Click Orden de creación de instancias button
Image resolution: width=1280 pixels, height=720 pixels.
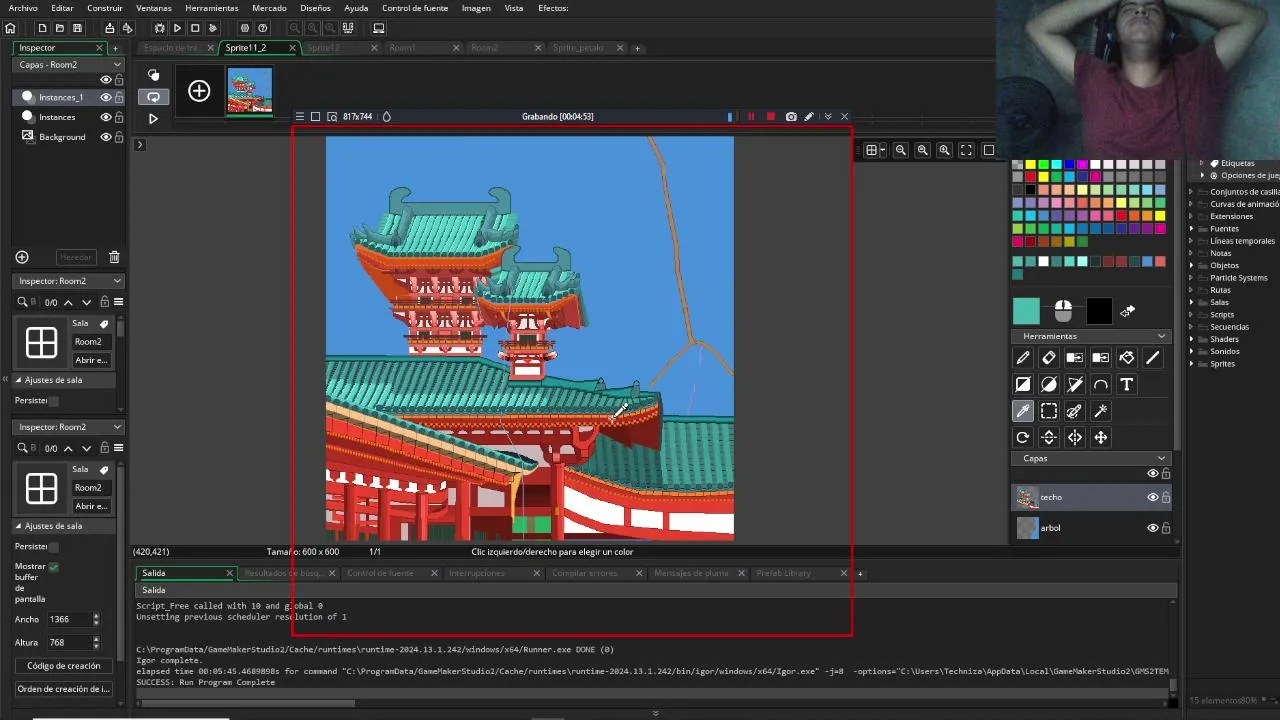(63, 689)
